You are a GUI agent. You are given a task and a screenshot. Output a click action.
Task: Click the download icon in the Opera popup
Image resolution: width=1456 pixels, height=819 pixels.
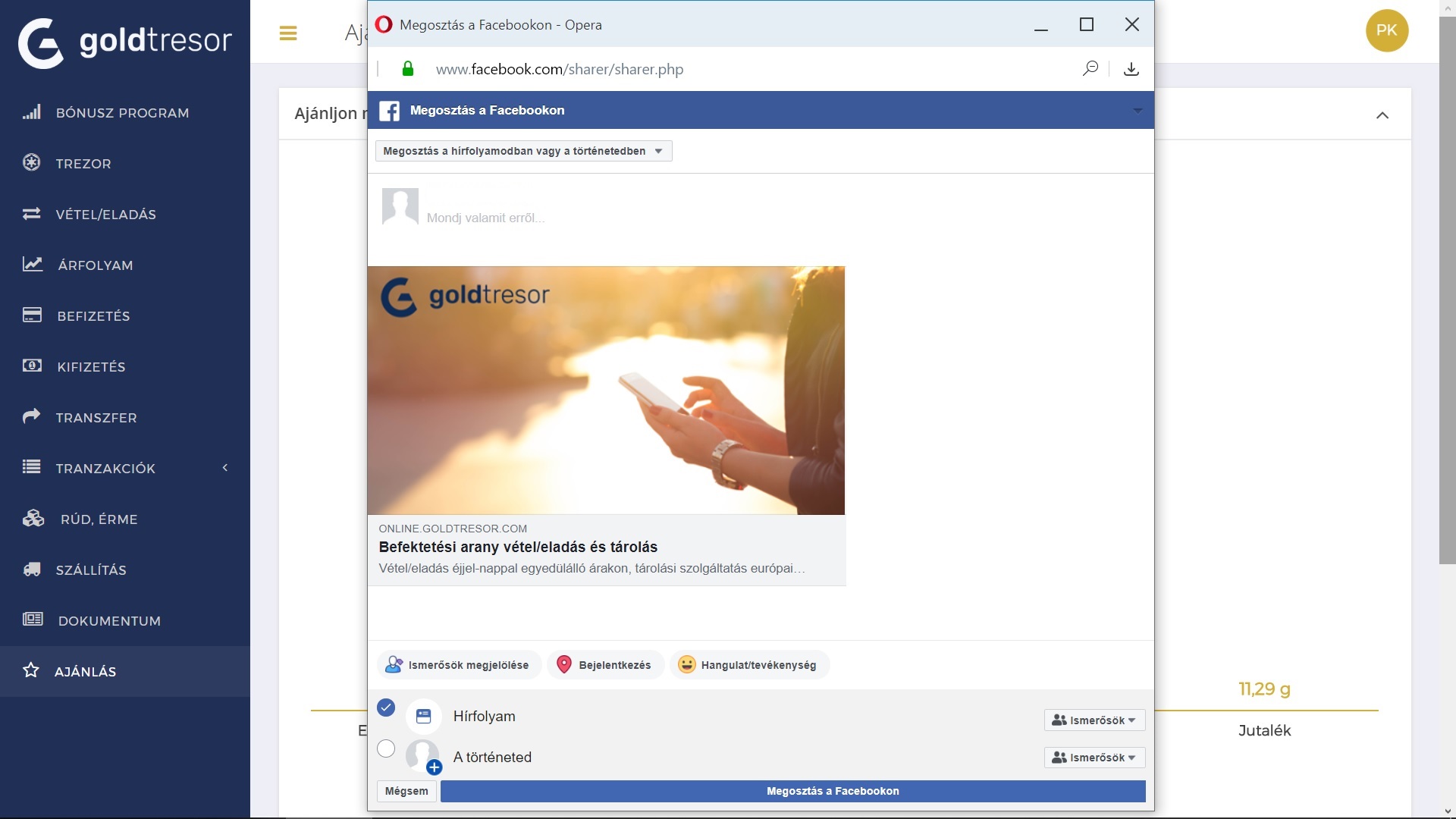1131,69
